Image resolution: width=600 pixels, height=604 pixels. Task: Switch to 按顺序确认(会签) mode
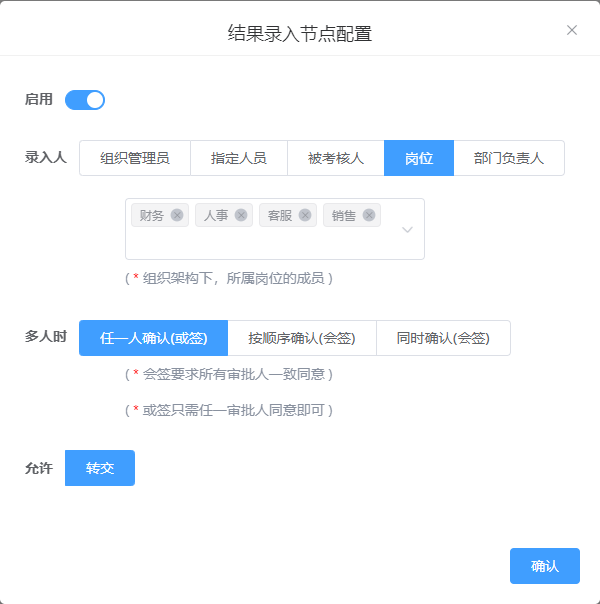(302, 338)
